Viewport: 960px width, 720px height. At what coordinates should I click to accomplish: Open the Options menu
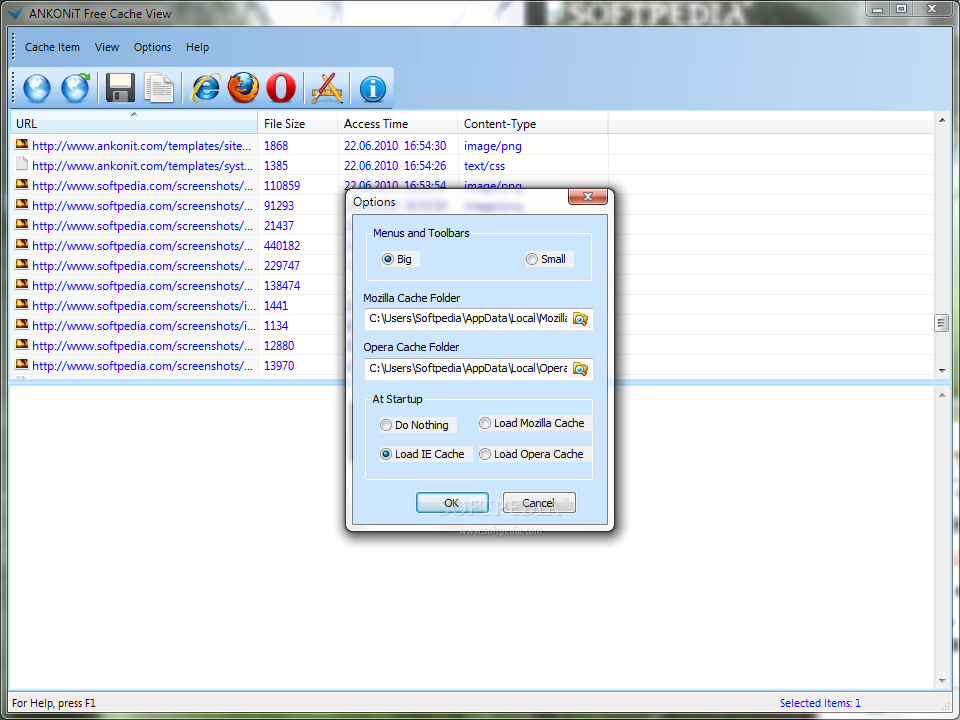click(152, 47)
